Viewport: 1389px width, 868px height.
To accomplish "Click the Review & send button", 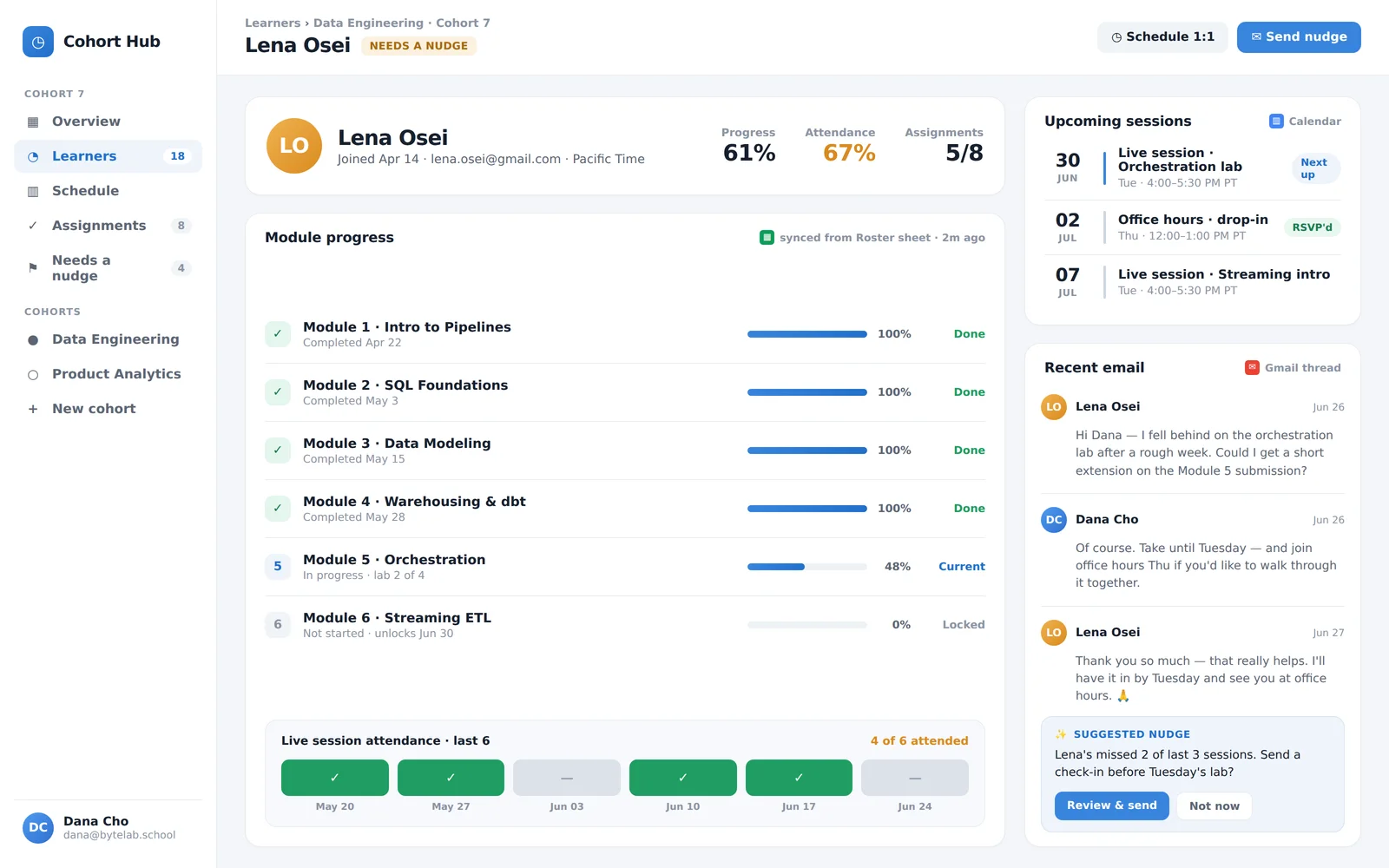I will click(1112, 806).
